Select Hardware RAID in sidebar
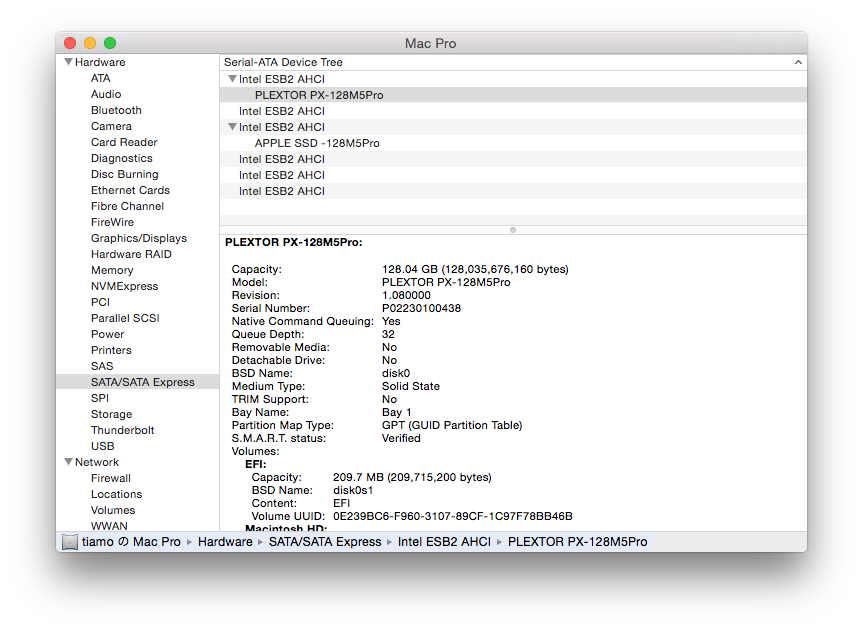Screen dimensions: 863x632 [x=131, y=254]
